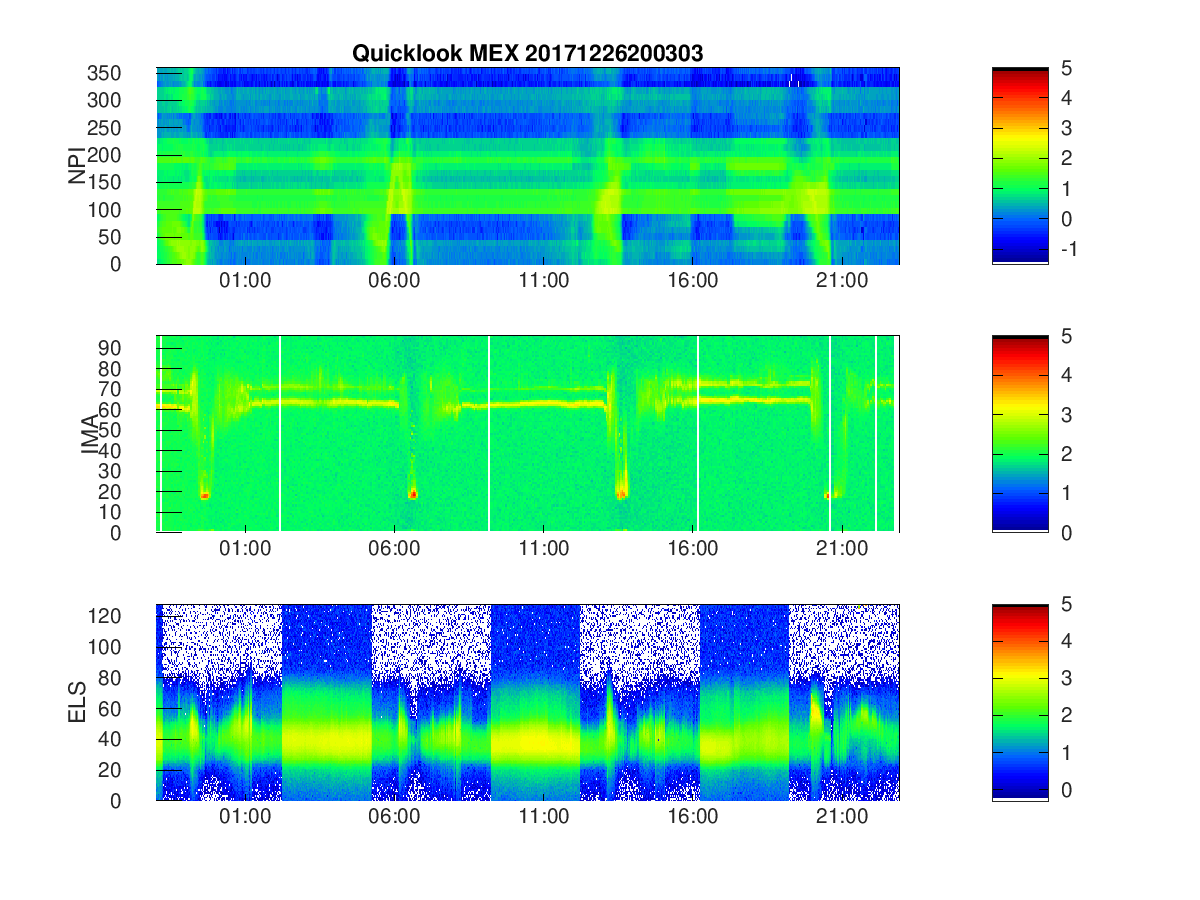Click the ELS panel colorbar

(1020, 702)
